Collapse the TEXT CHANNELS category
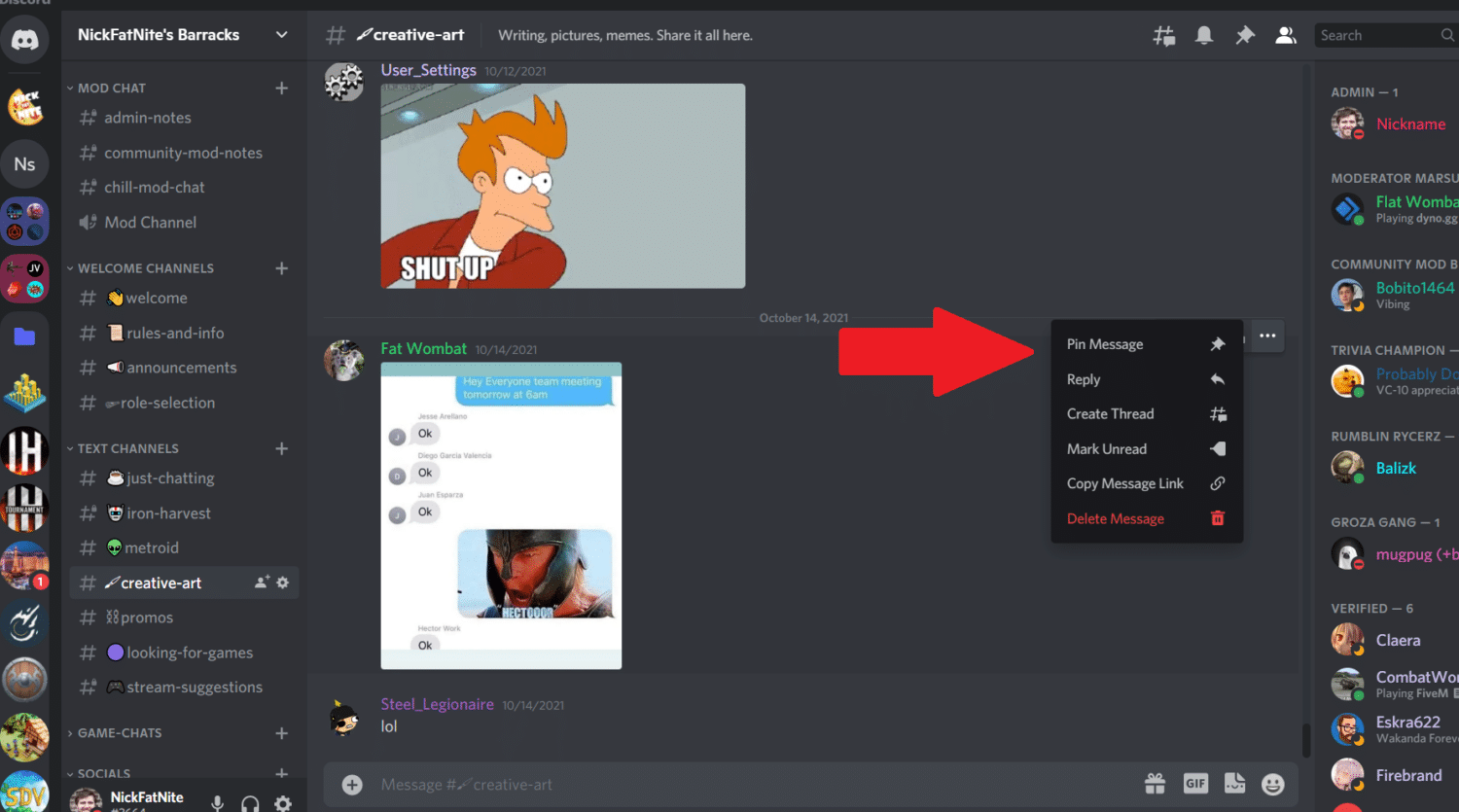 coord(123,449)
